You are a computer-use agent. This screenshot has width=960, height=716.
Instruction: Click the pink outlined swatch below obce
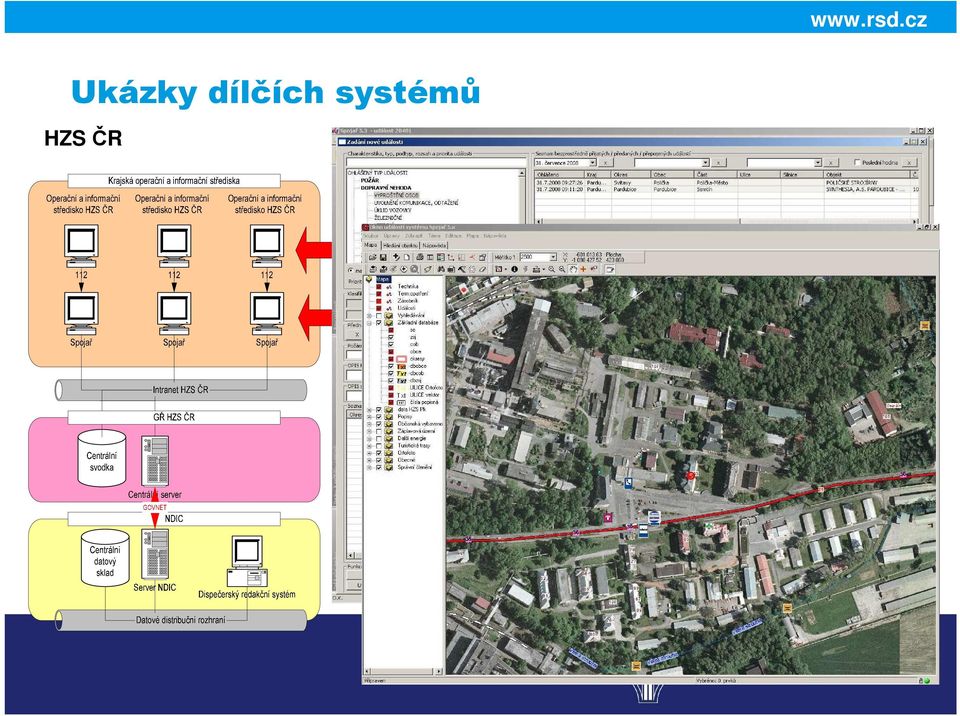coord(402,359)
